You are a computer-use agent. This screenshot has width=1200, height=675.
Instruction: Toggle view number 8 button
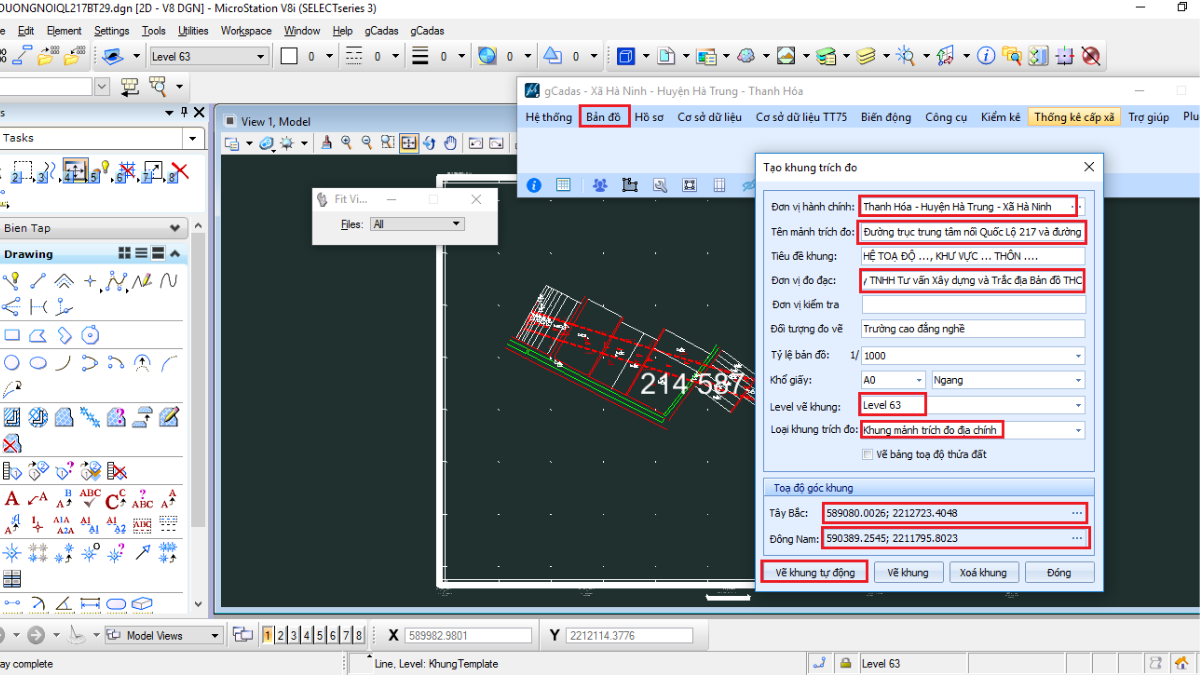pos(359,635)
